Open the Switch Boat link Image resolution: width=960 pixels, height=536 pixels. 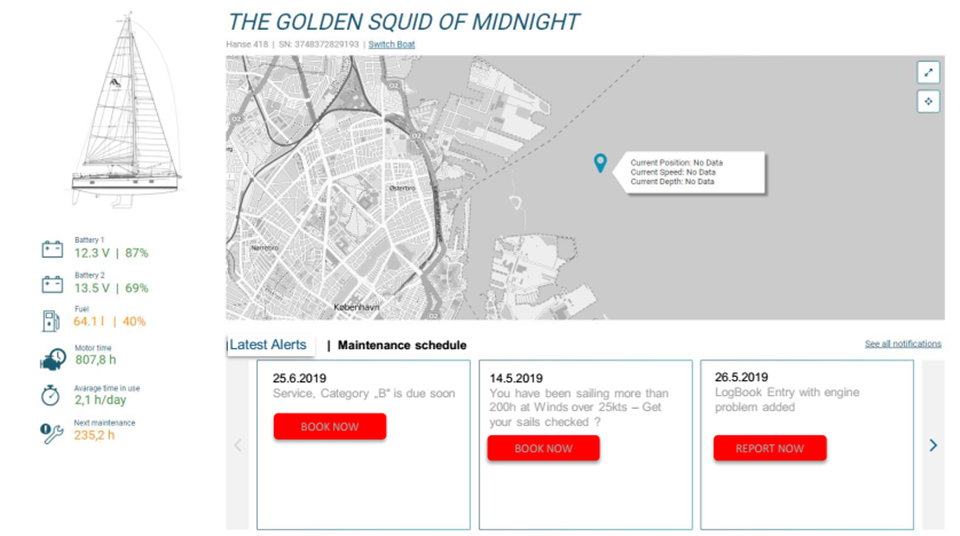[391, 45]
